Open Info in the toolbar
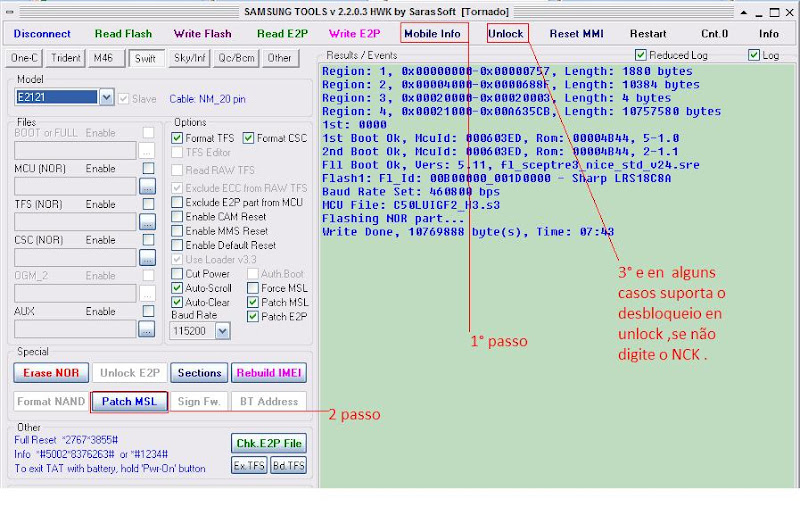 (768, 34)
